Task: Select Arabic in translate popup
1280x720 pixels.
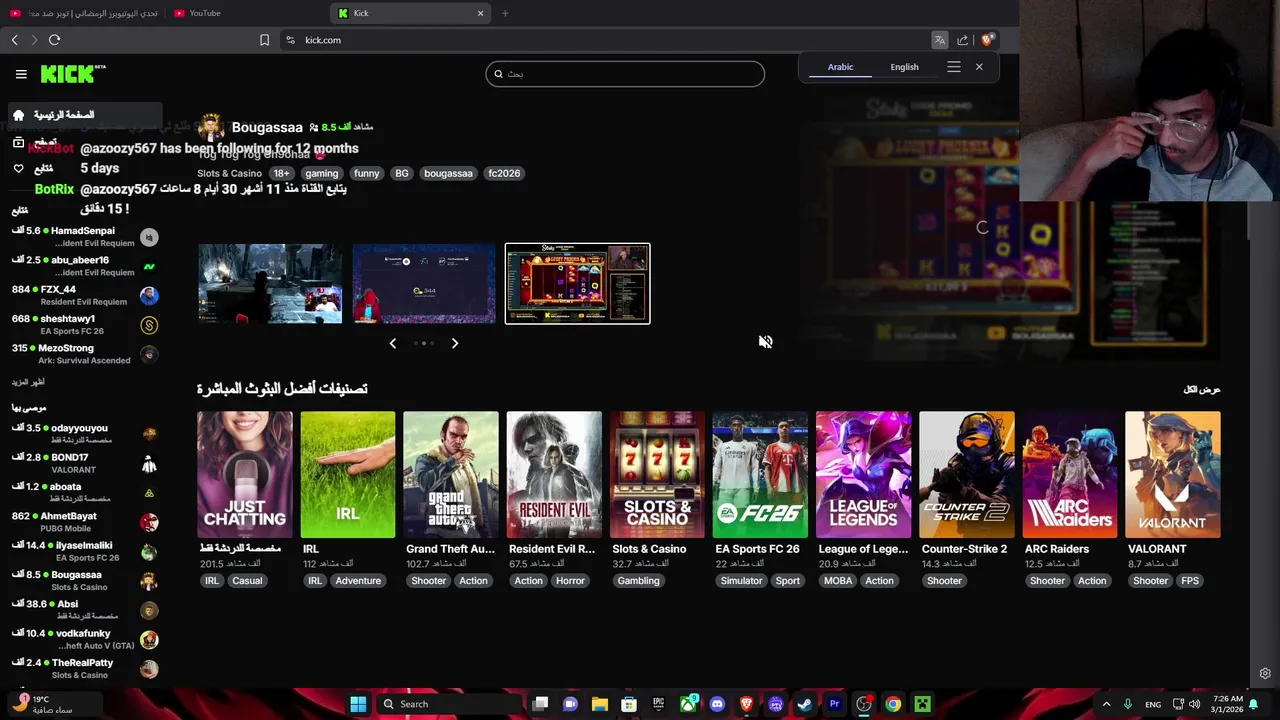Action: (840, 67)
